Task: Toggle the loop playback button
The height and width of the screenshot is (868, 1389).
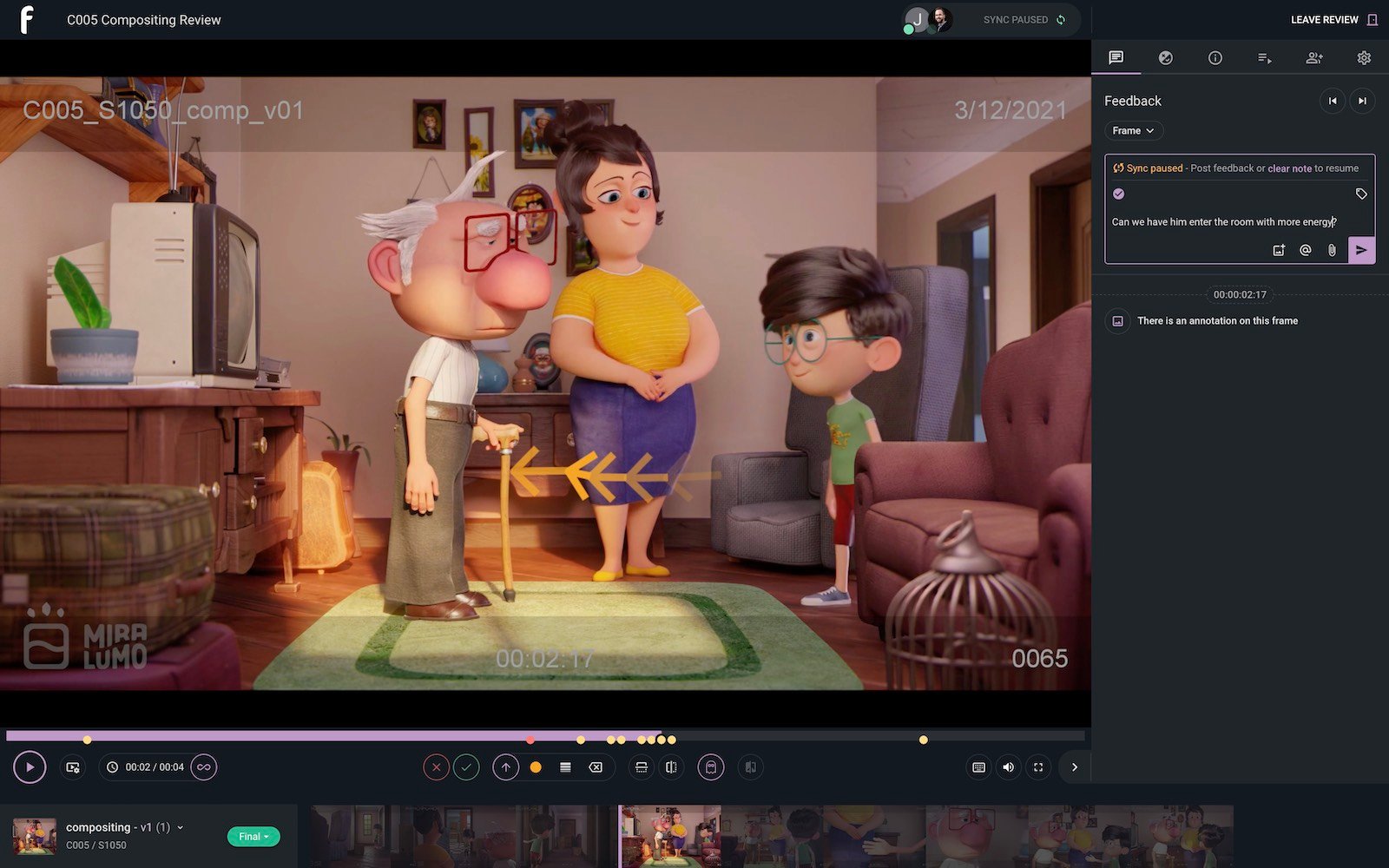Action: point(204,767)
